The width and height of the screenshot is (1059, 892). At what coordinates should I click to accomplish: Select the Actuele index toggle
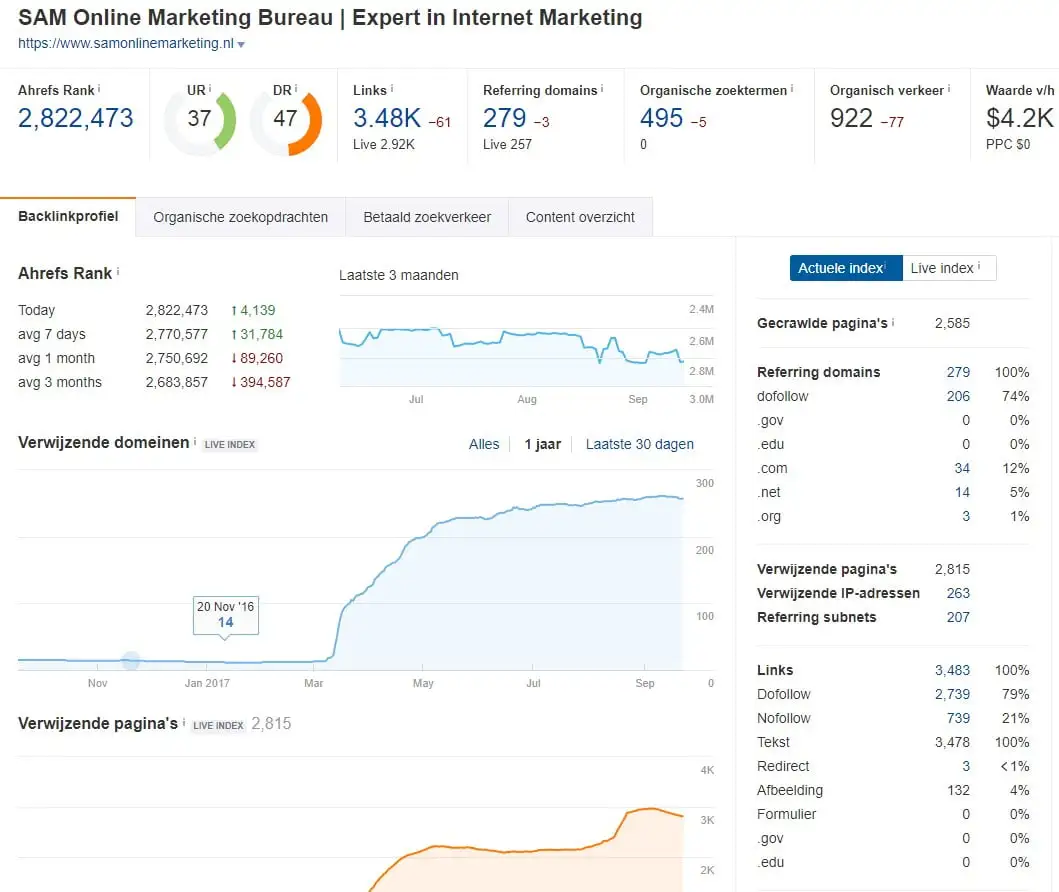coord(846,268)
